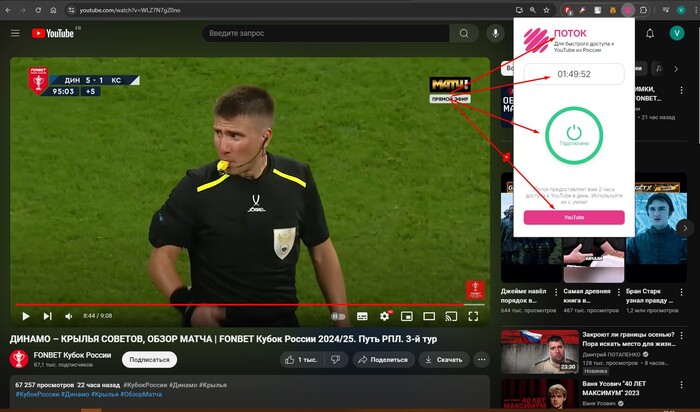The width and height of the screenshot is (700, 412).
Task: Open menu for Самая древняя книга short
Action: tap(619, 292)
